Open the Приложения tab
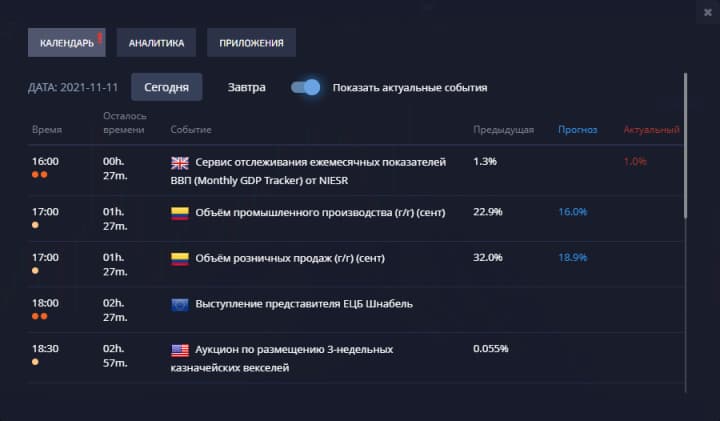This screenshot has width=720, height=421. (251, 43)
